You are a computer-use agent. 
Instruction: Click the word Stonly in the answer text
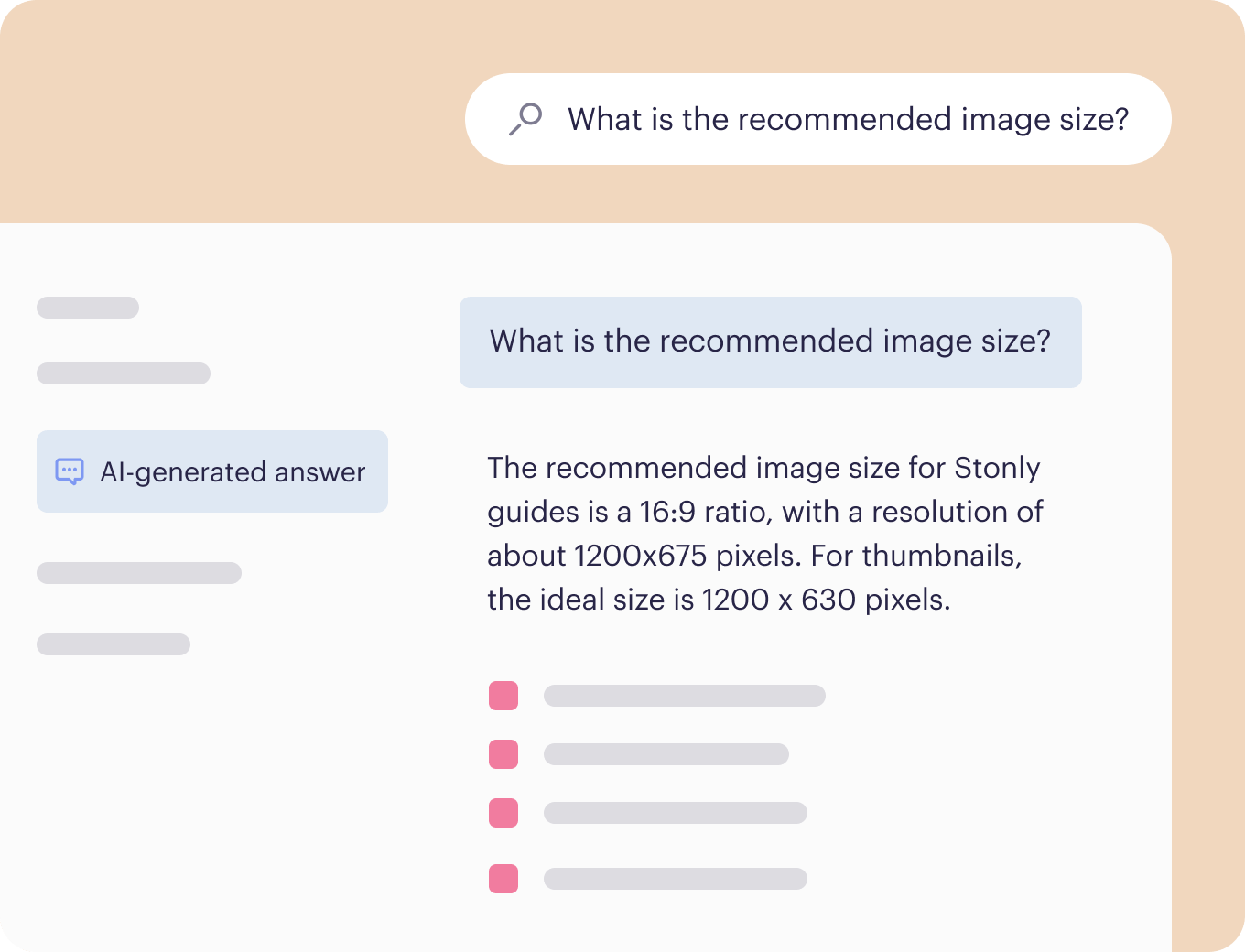tap(997, 468)
